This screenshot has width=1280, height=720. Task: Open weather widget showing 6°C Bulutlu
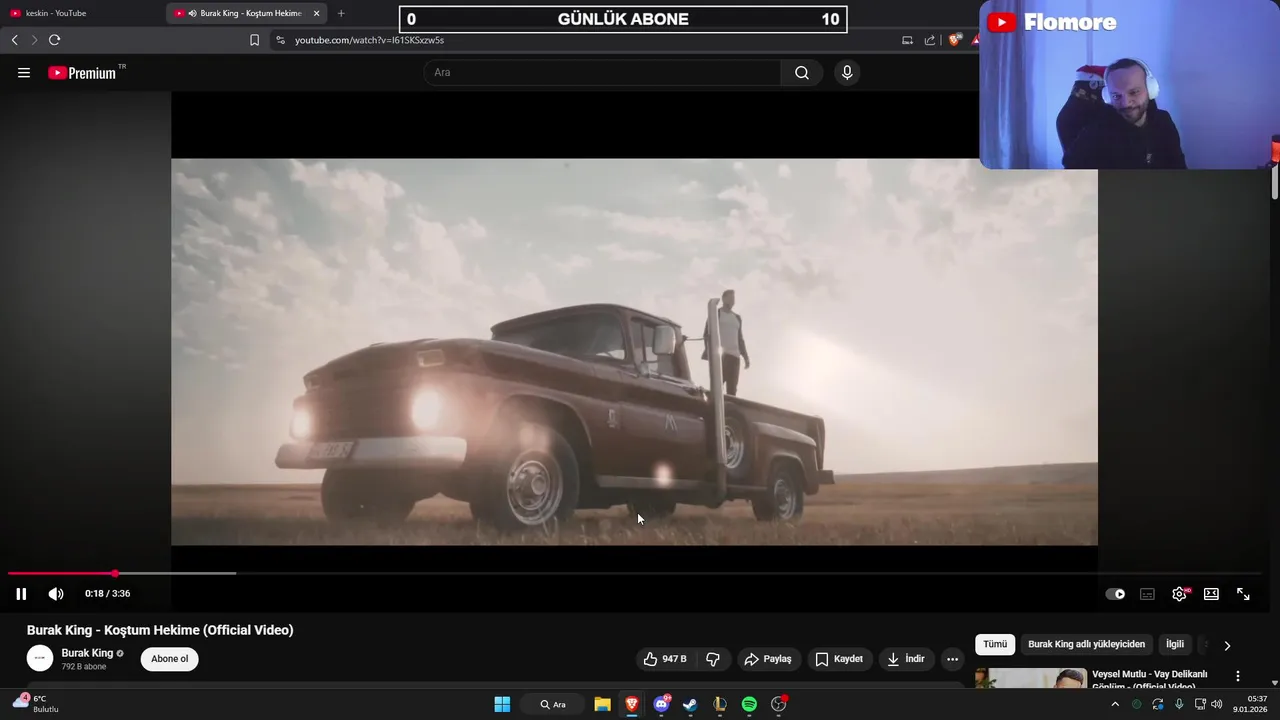coord(36,704)
